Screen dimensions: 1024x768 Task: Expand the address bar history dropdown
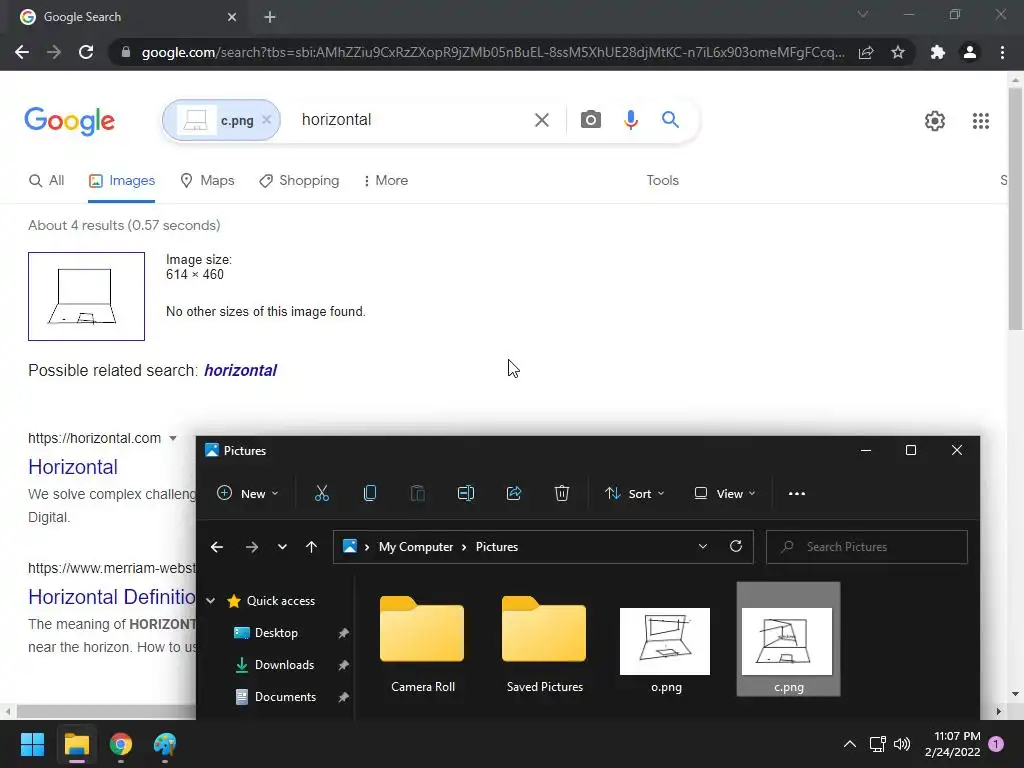click(x=703, y=546)
